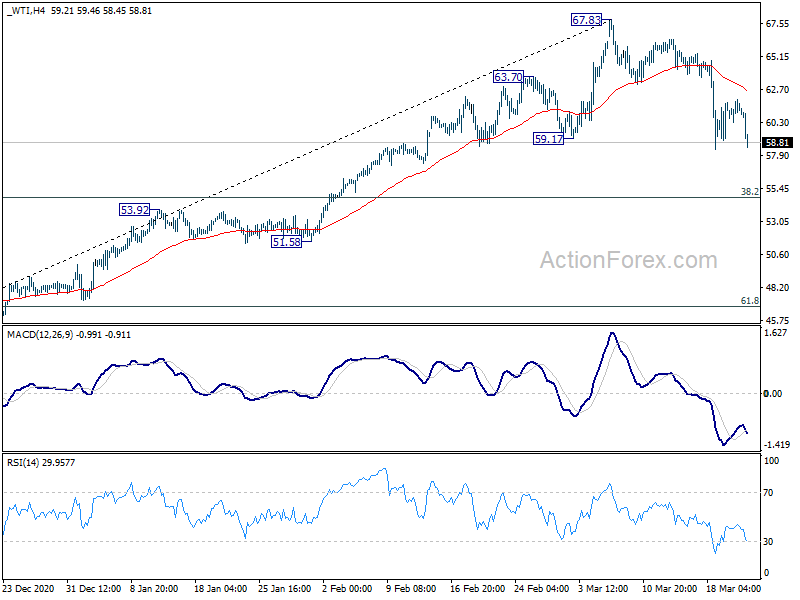
Task: Click the RSI scale value 100
Action: pos(772,461)
